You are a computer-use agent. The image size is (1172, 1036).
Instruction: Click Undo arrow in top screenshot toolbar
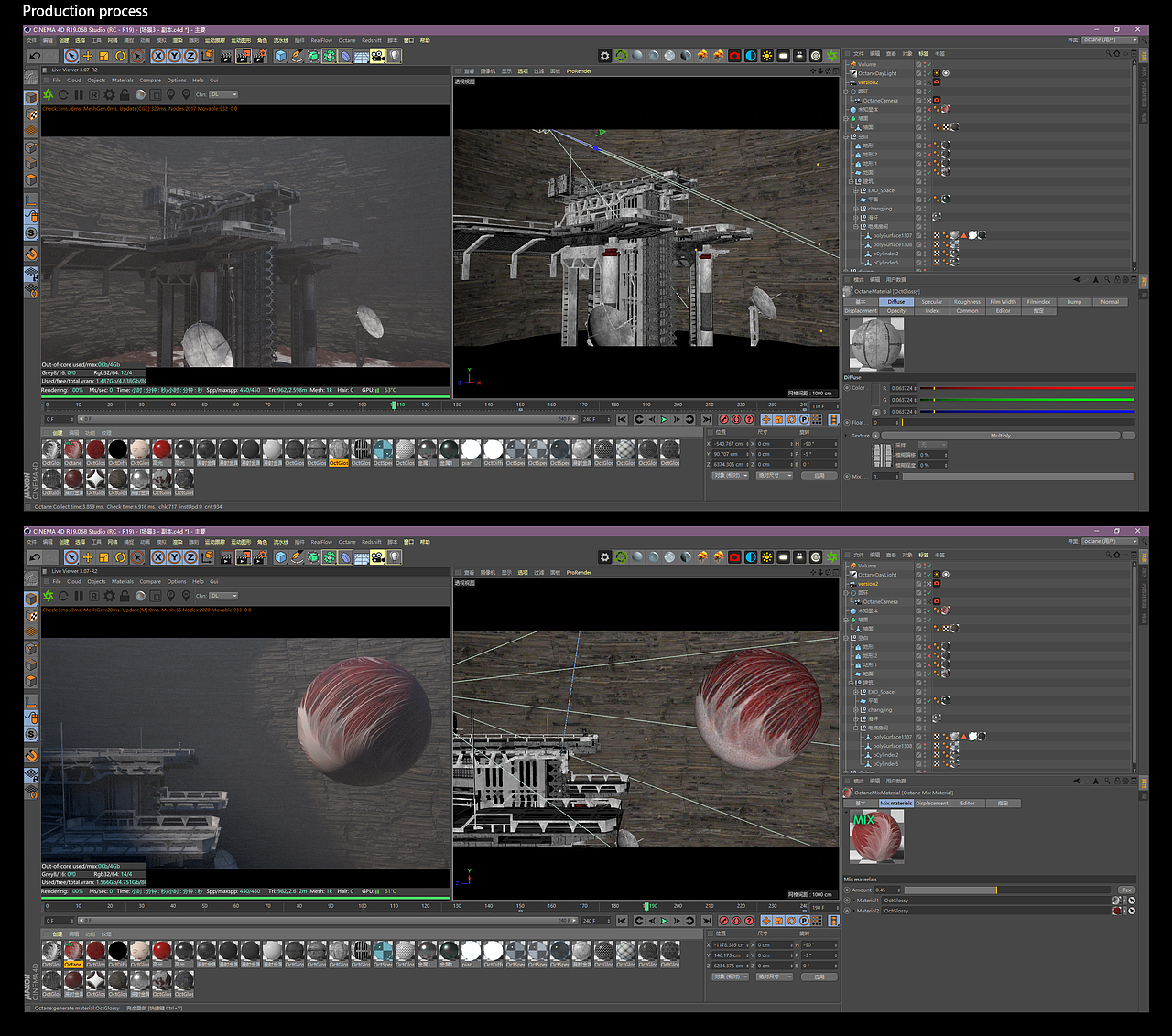[35, 56]
